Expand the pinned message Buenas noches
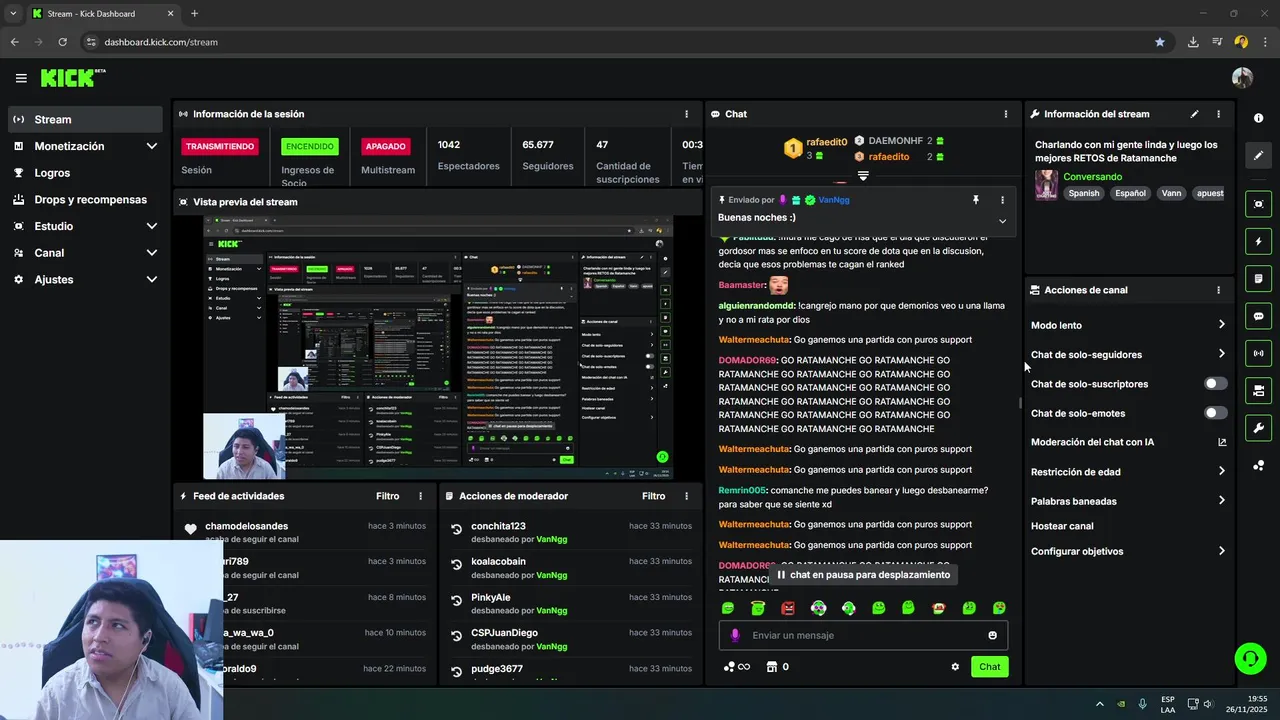The image size is (1280, 720). 1002,221
